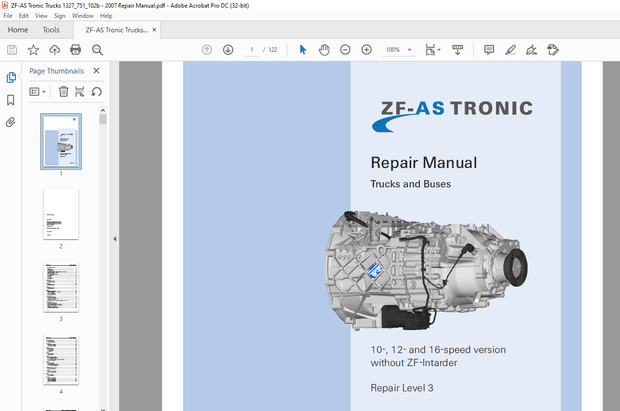Select page 1 thumbnail

61,142
